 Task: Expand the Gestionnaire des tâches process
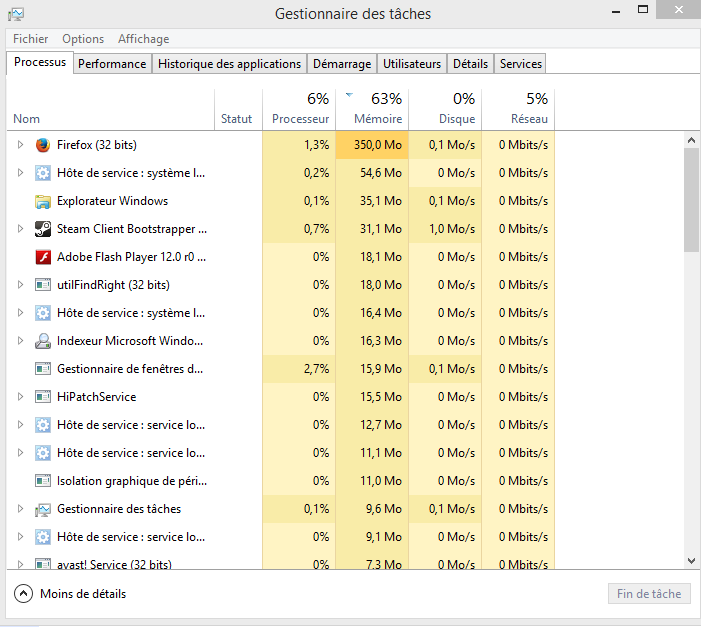coord(20,508)
